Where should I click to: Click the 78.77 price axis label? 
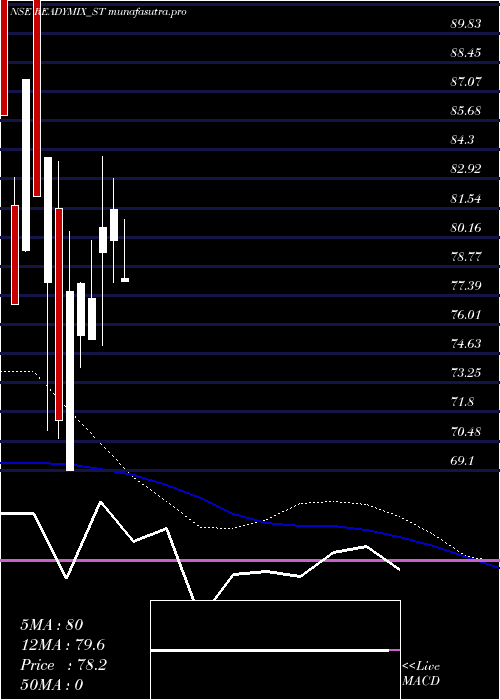[x=466, y=257]
